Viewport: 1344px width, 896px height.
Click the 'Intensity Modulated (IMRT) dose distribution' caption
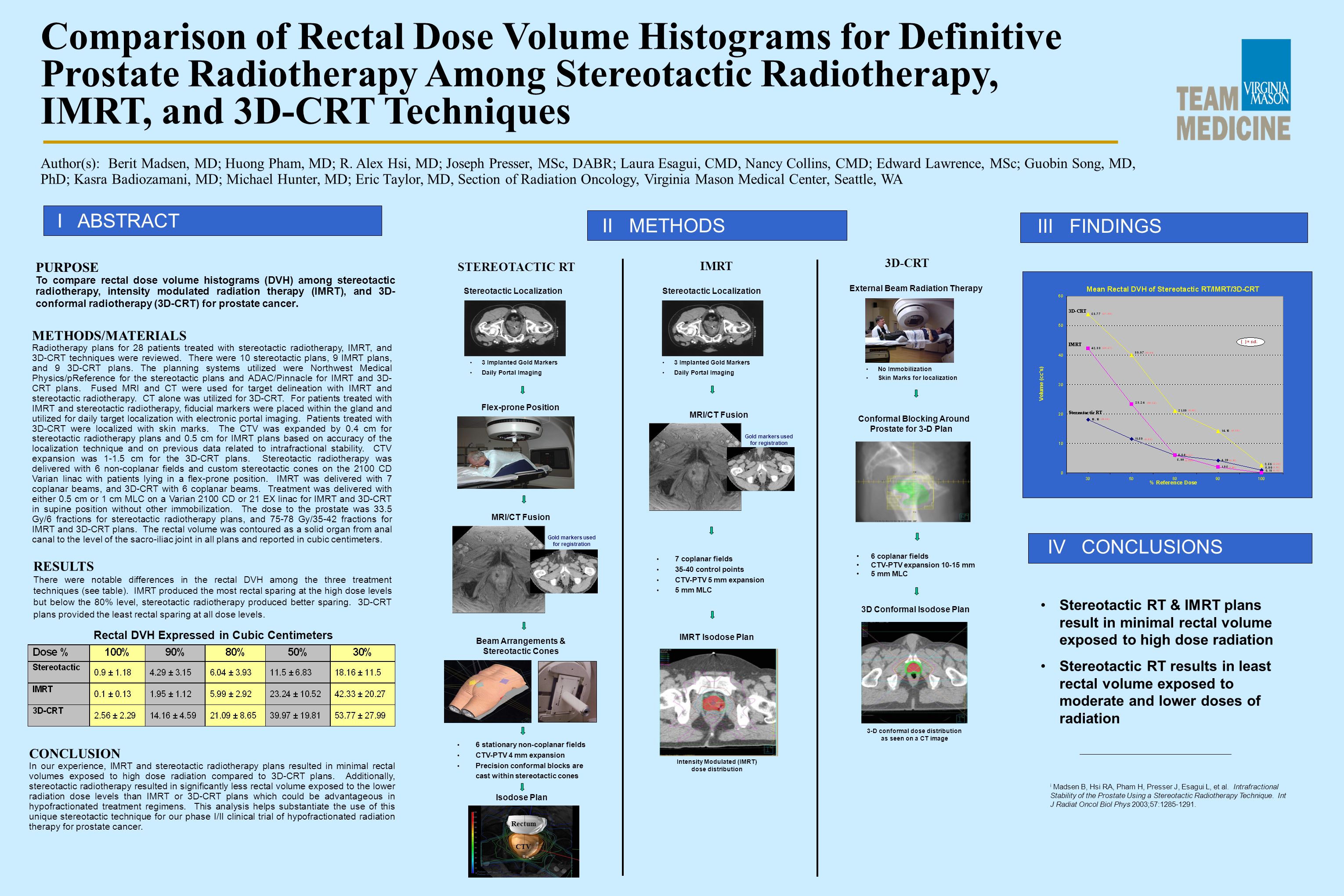(x=716, y=765)
